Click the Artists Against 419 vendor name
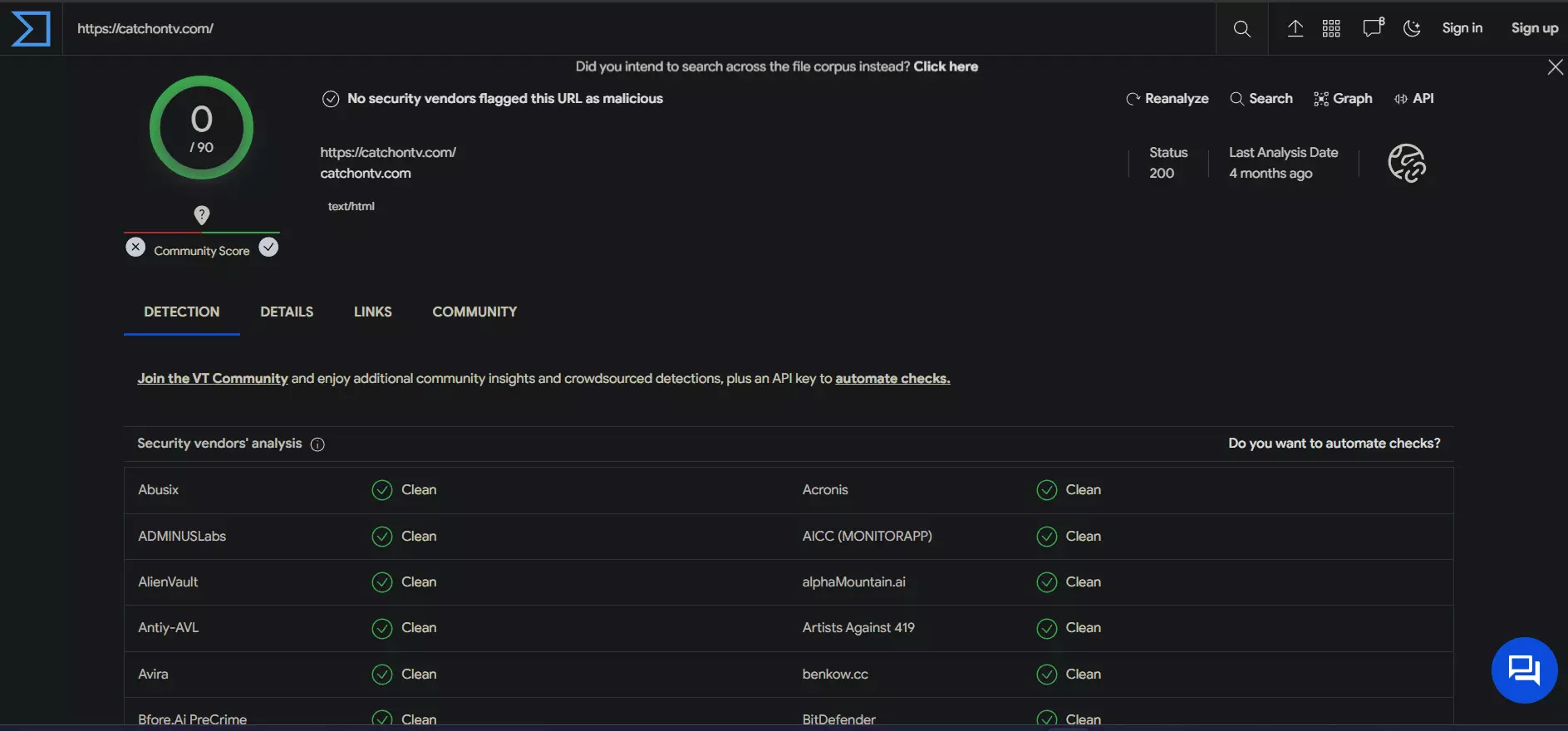Image resolution: width=1568 pixels, height=731 pixels. pos(858,628)
